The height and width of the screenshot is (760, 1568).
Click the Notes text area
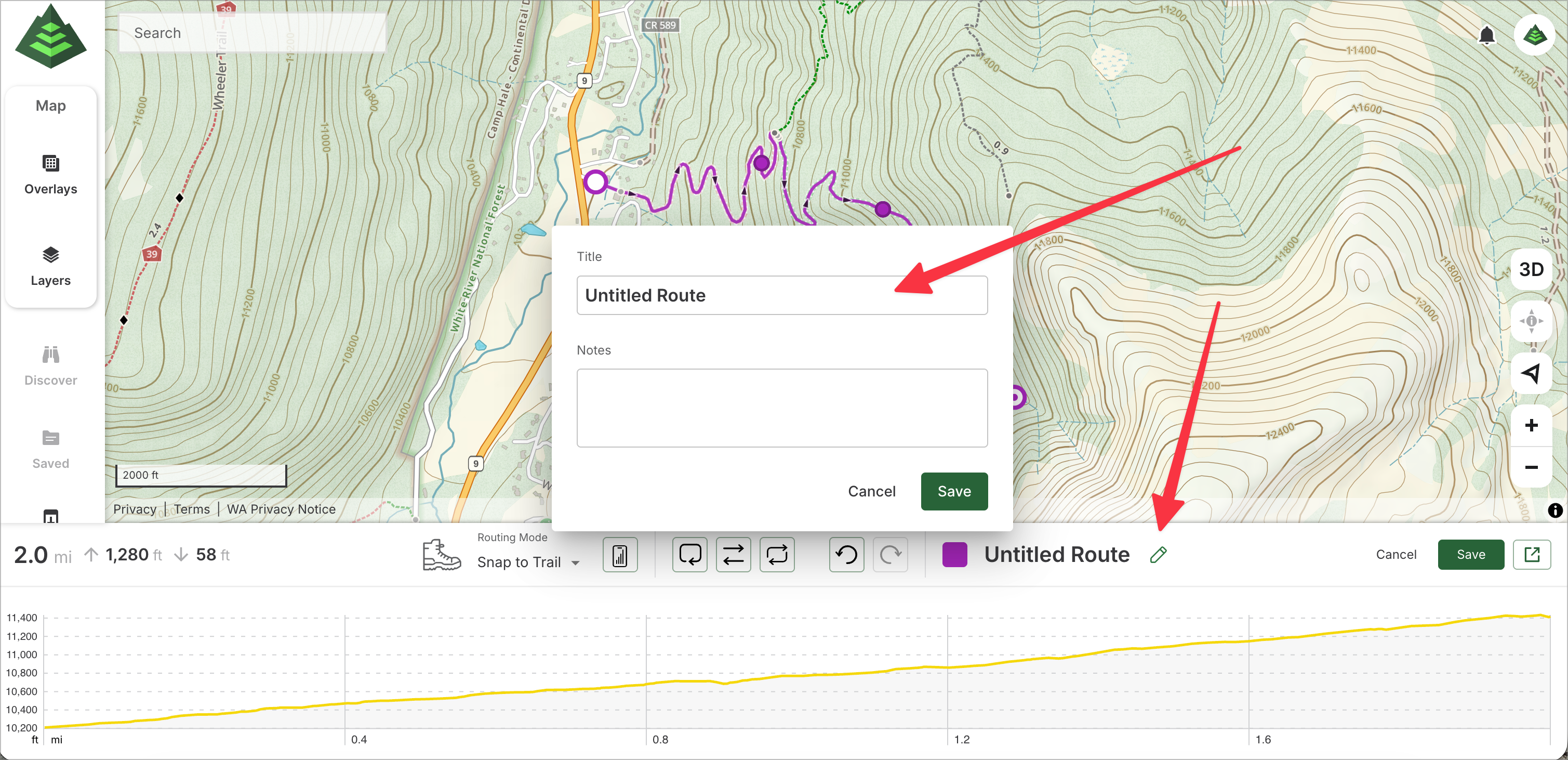(781, 408)
